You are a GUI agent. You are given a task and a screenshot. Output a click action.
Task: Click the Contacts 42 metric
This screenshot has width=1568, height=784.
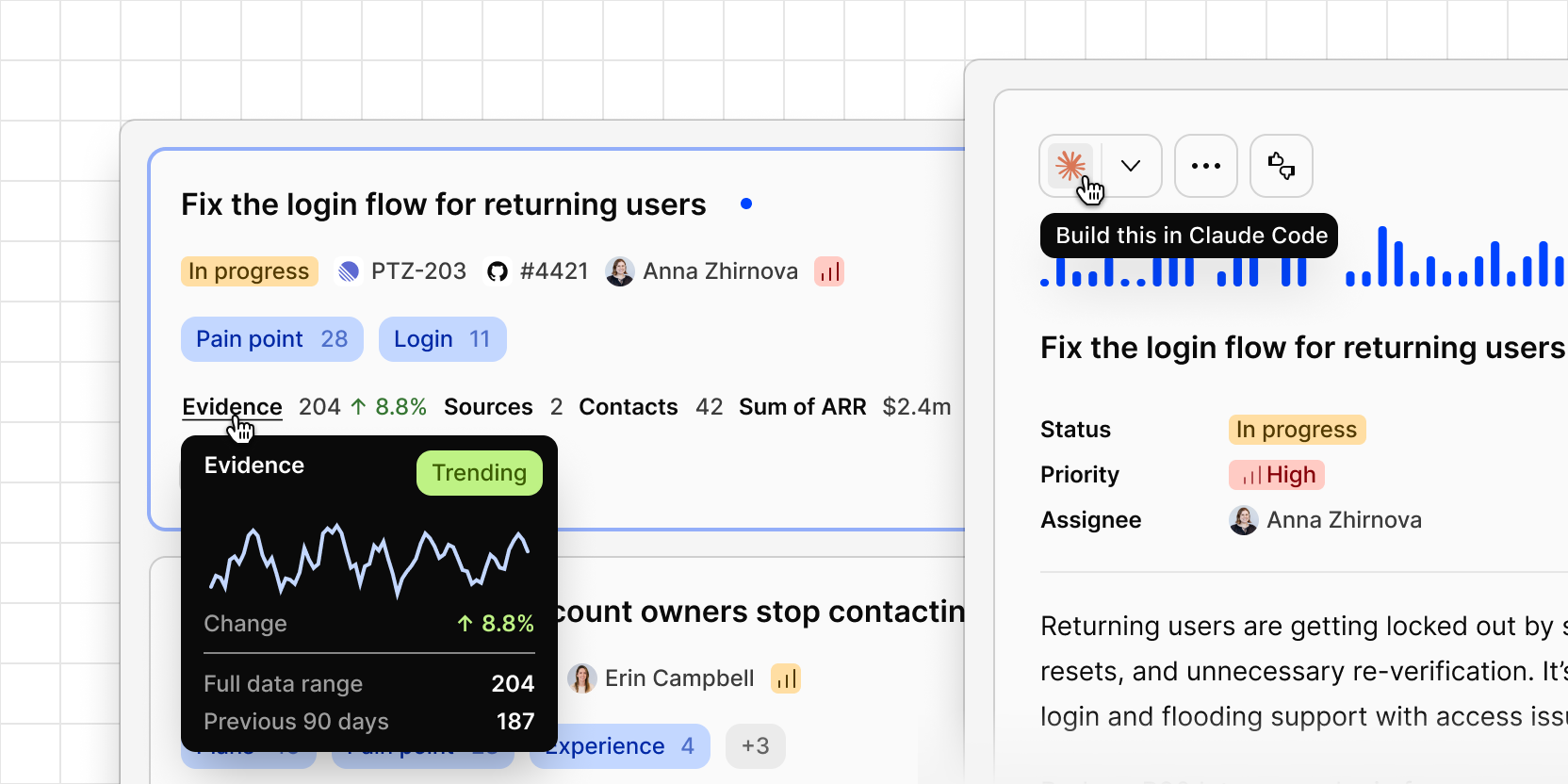tap(651, 407)
